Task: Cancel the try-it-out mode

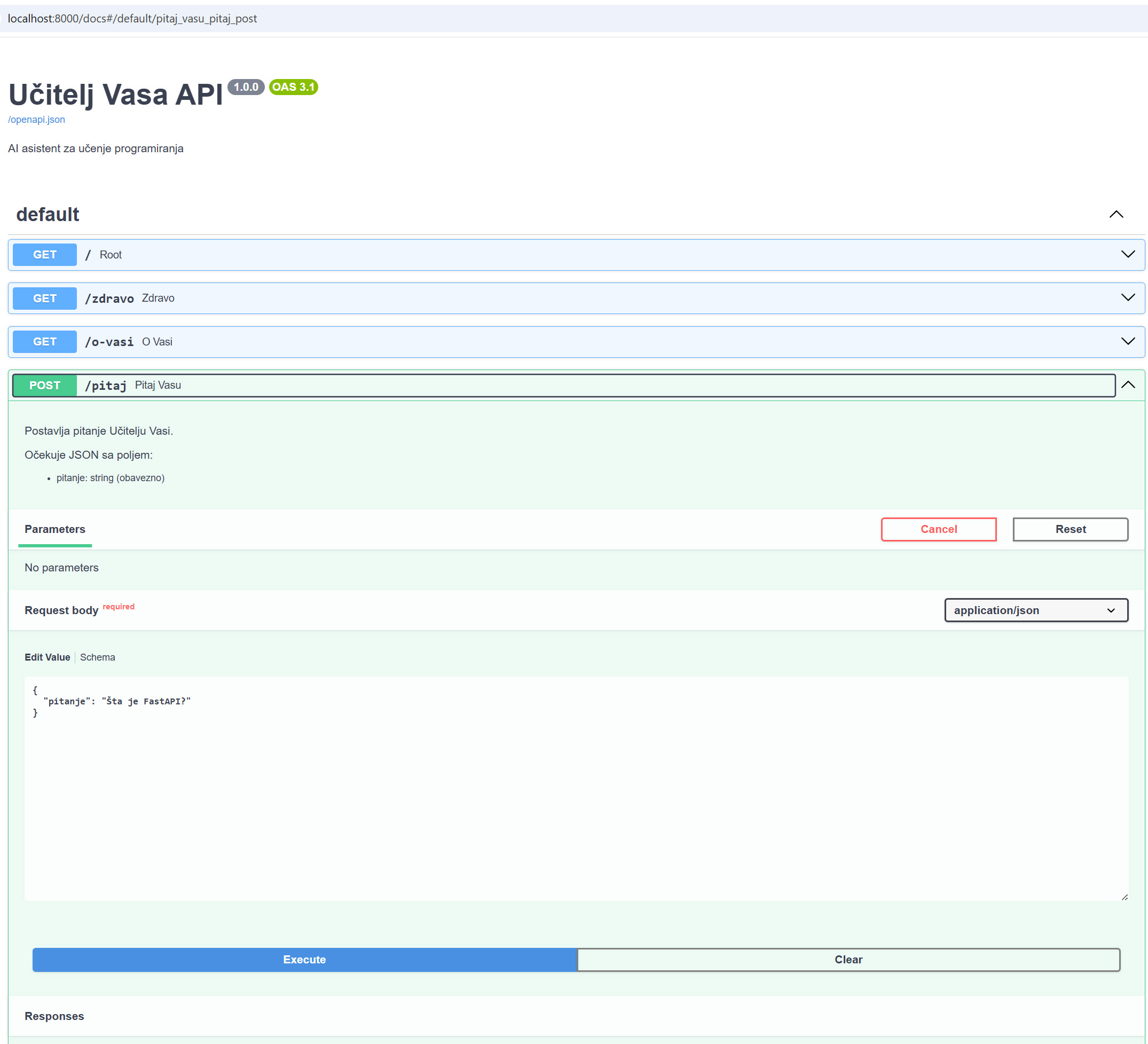Action: tap(938, 529)
